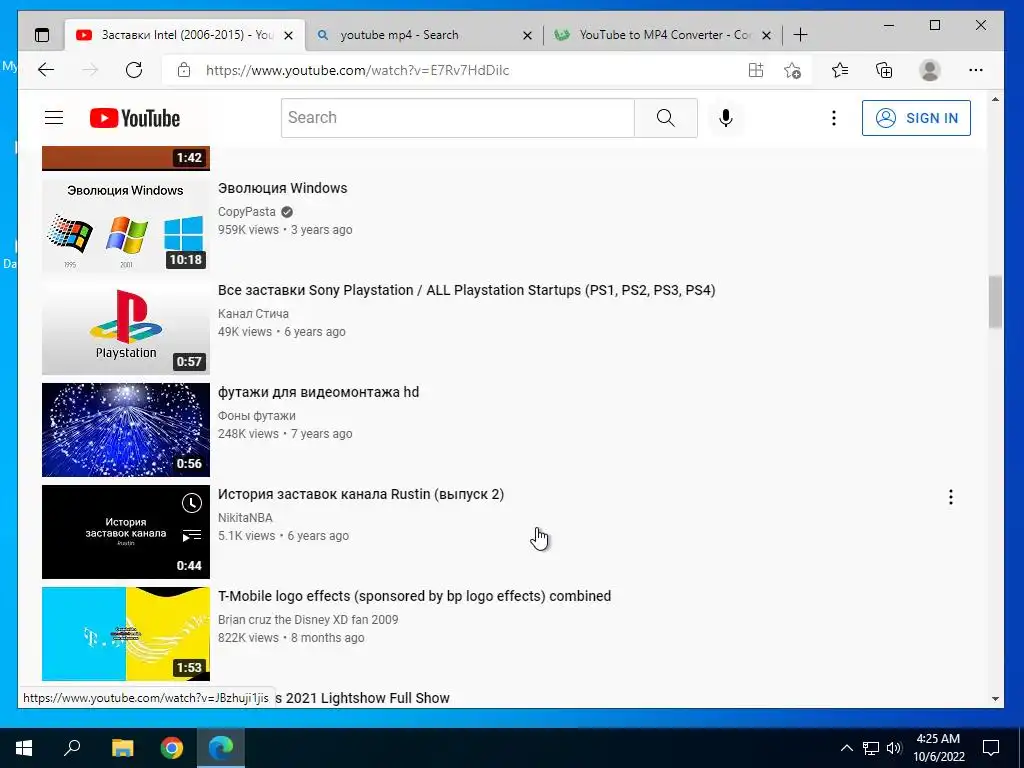Open network status tray icon
The image size is (1024, 768).
tap(871, 748)
